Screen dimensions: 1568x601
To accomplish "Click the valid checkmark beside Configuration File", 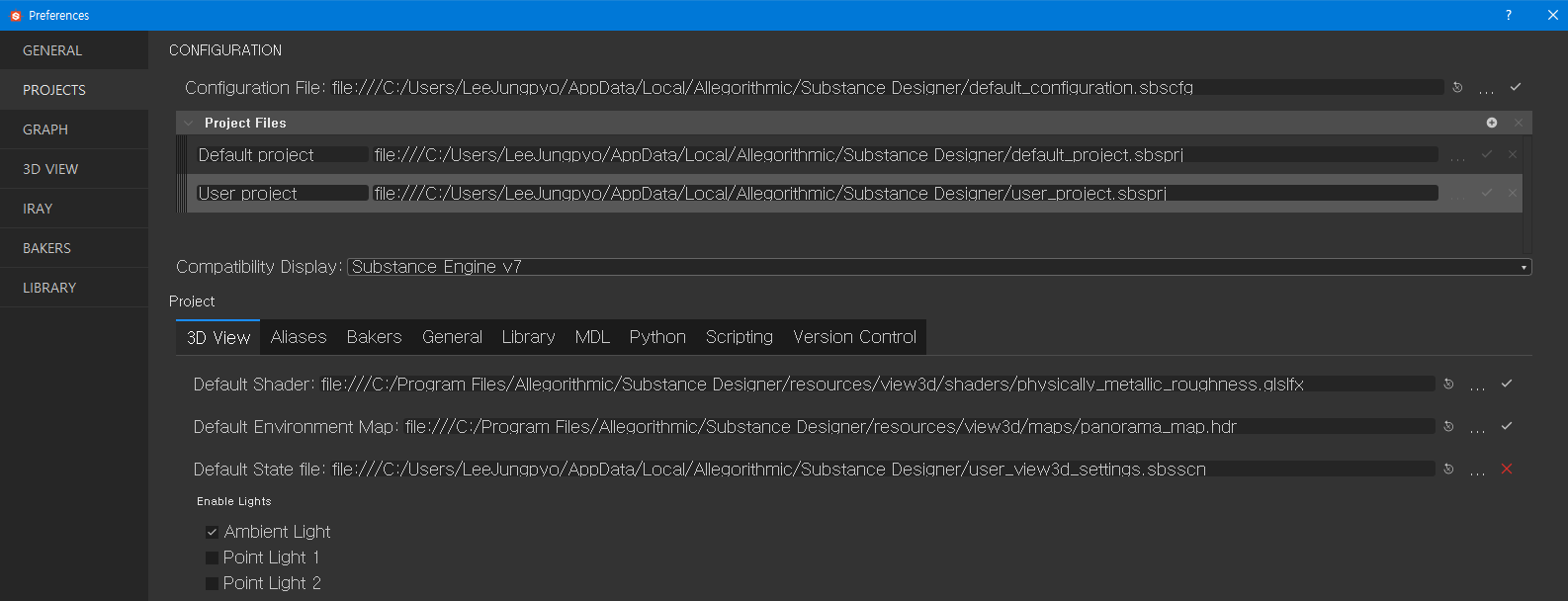I will pyautogui.click(x=1516, y=87).
